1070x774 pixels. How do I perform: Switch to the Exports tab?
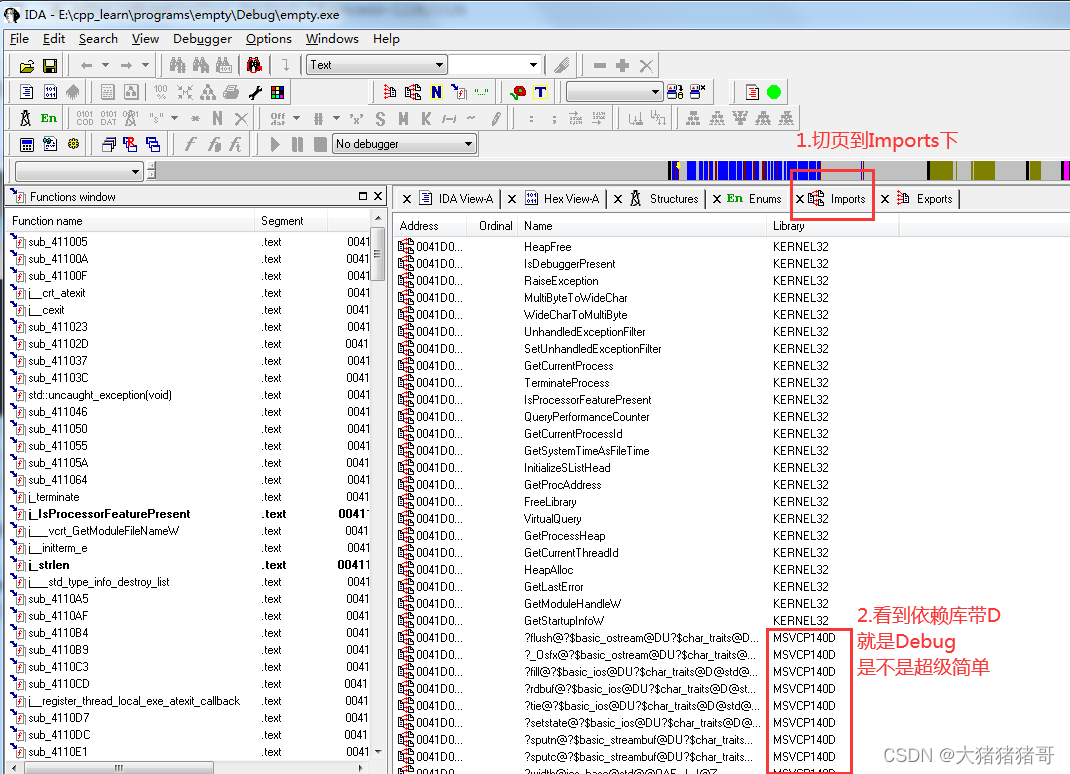(924, 199)
